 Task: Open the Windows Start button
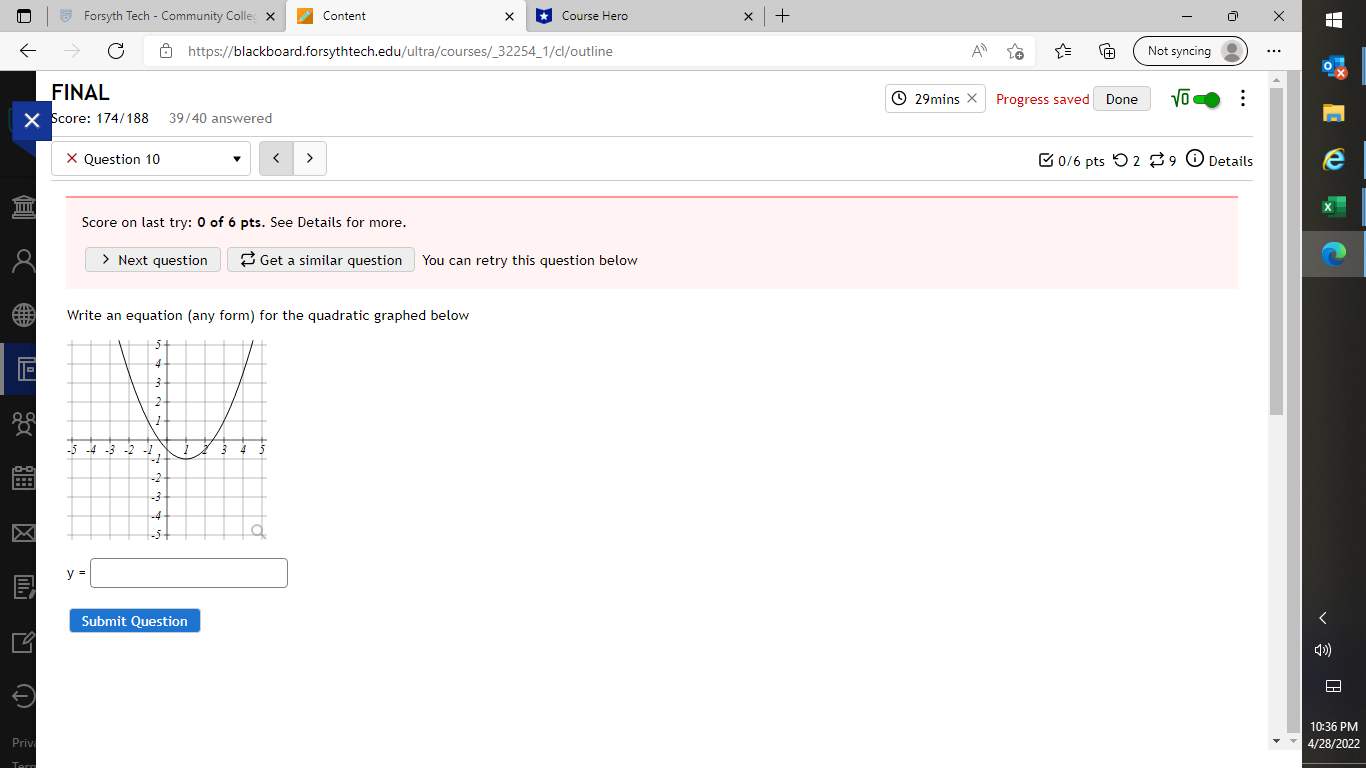point(1334,20)
